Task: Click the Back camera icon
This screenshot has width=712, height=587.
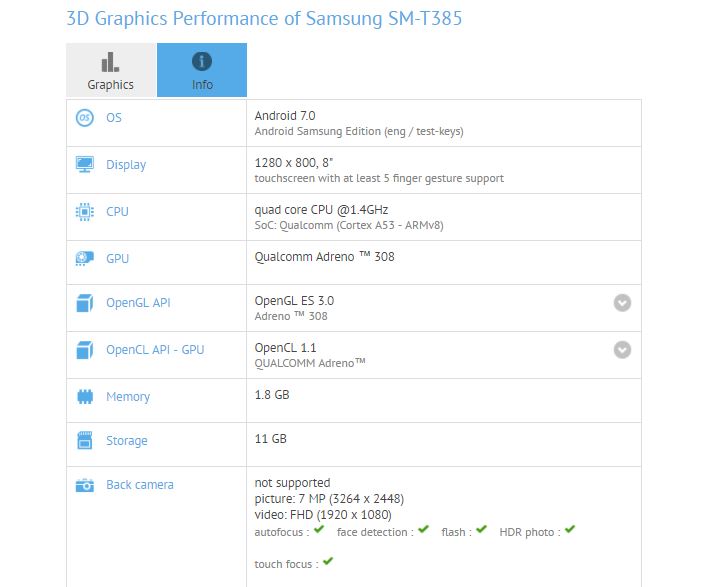Action: point(84,485)
